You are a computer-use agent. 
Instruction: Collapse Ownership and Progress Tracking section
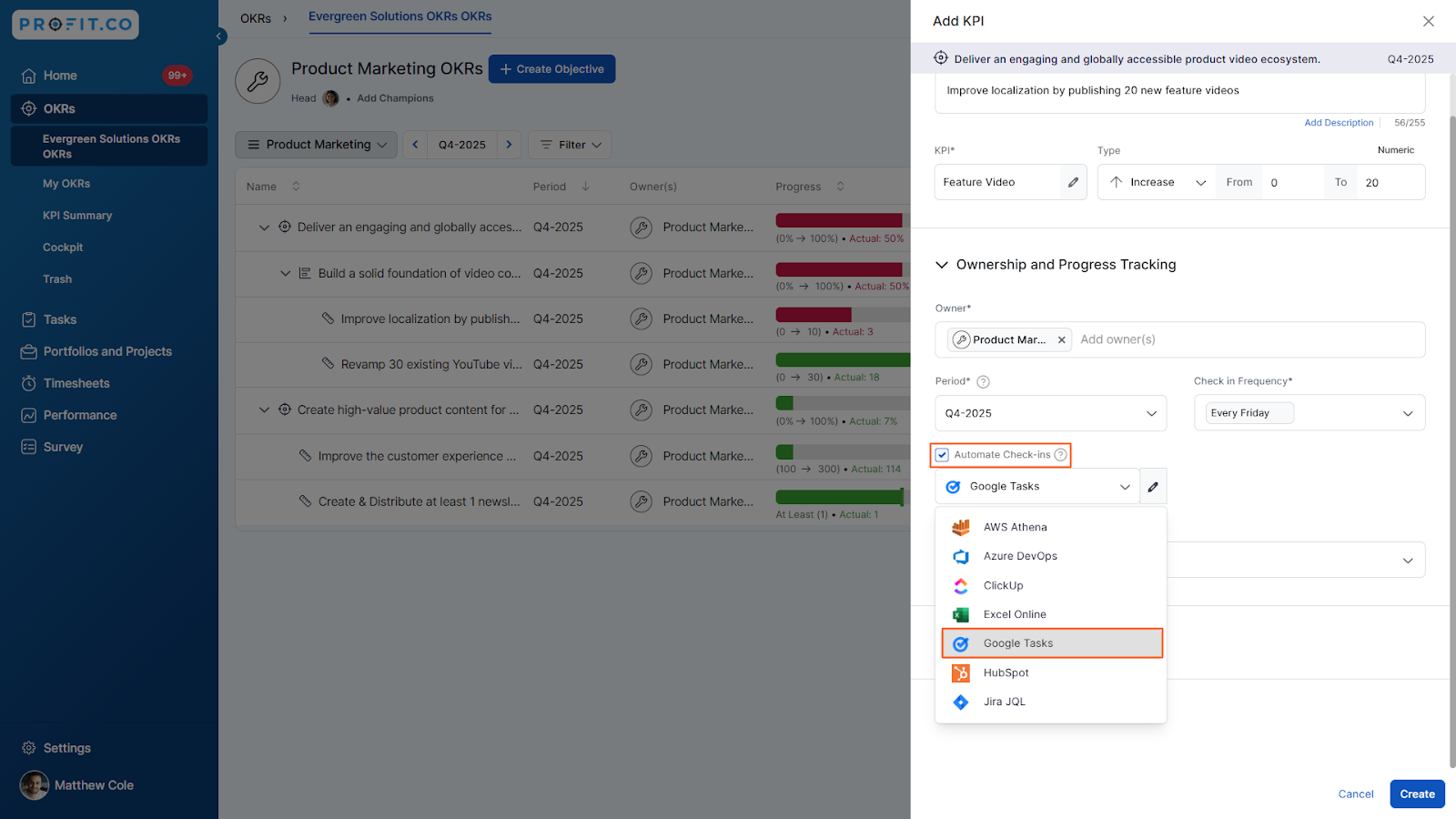pos(942,265)
